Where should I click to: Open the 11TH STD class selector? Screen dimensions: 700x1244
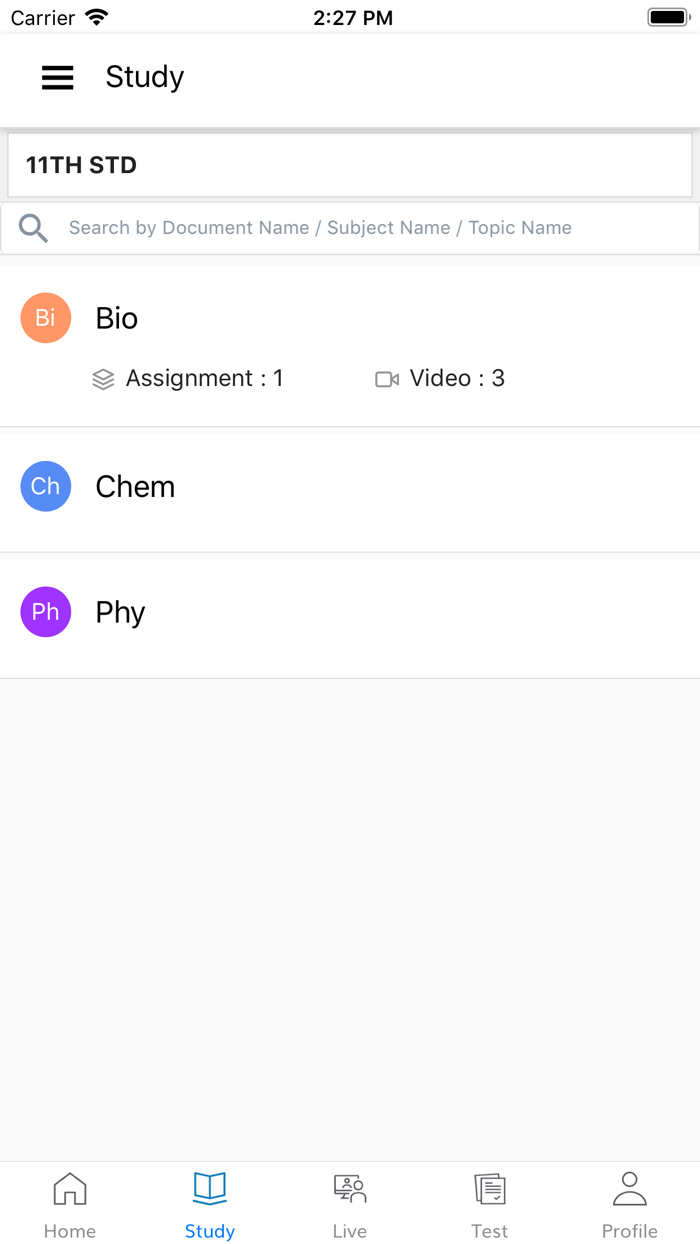click(x=350, y=165)
